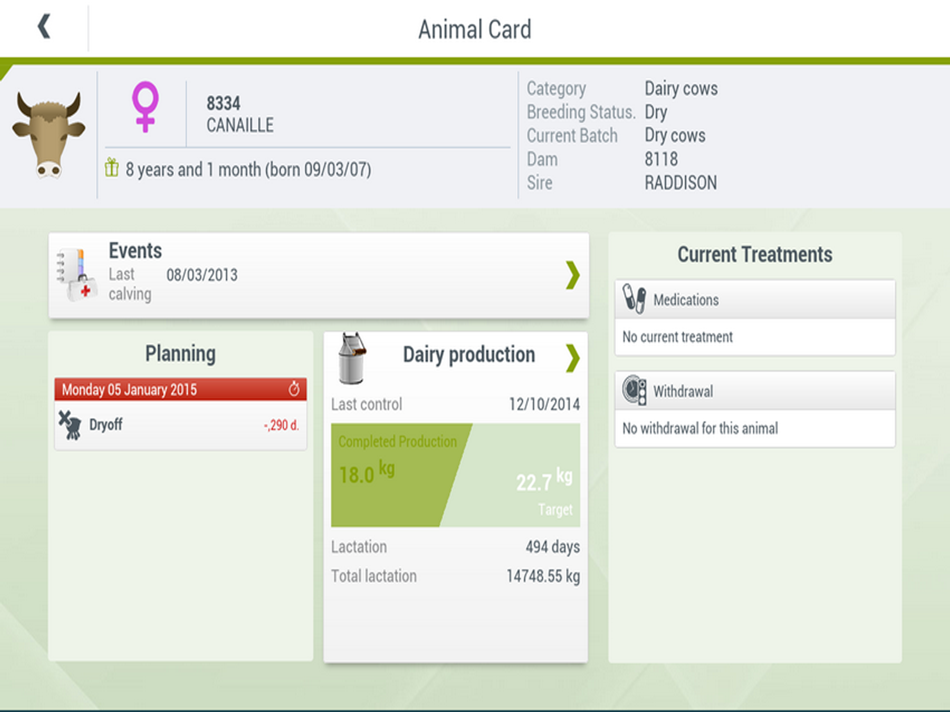The image size is (950, 712).
Task: Click the Breeding Status label
Action: 581,112
